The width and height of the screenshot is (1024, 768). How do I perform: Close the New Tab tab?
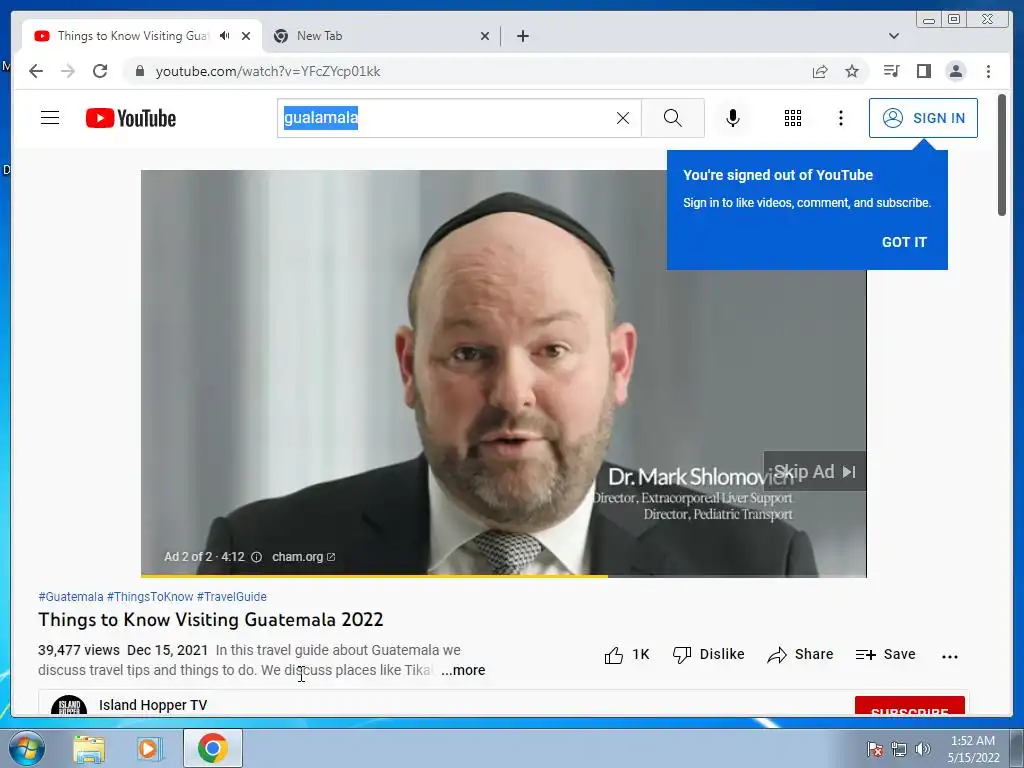(x=485, y=36)
